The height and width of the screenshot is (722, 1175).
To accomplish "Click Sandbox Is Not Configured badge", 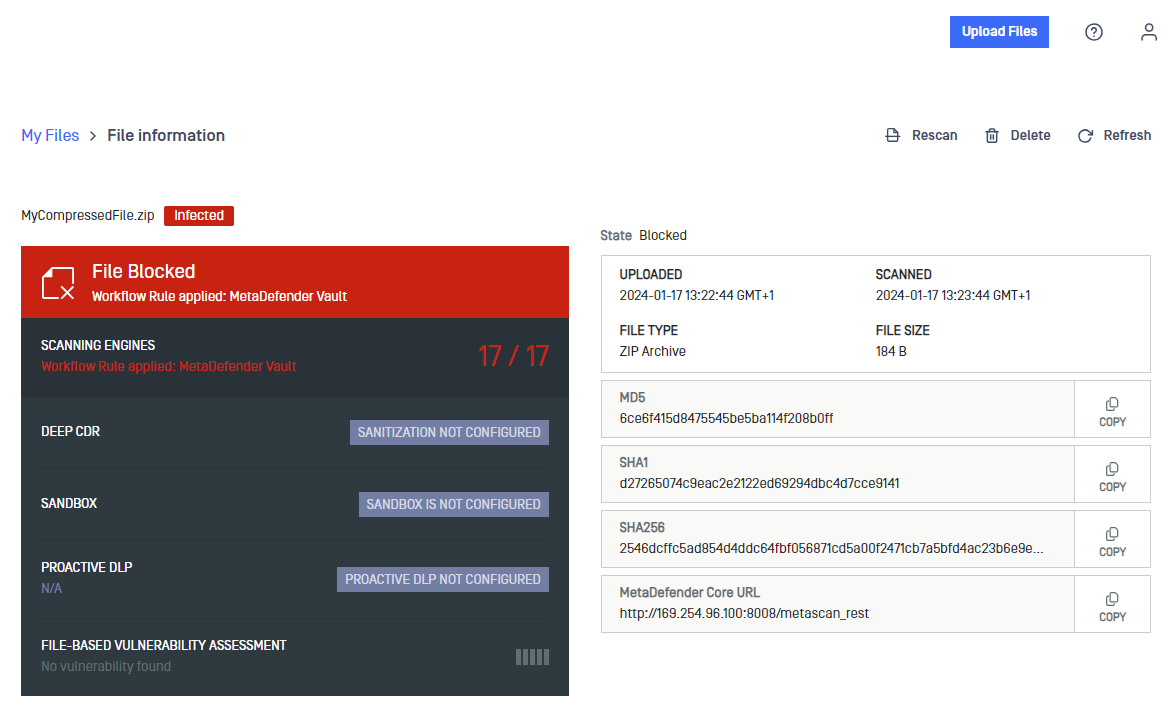I will 453,505.
